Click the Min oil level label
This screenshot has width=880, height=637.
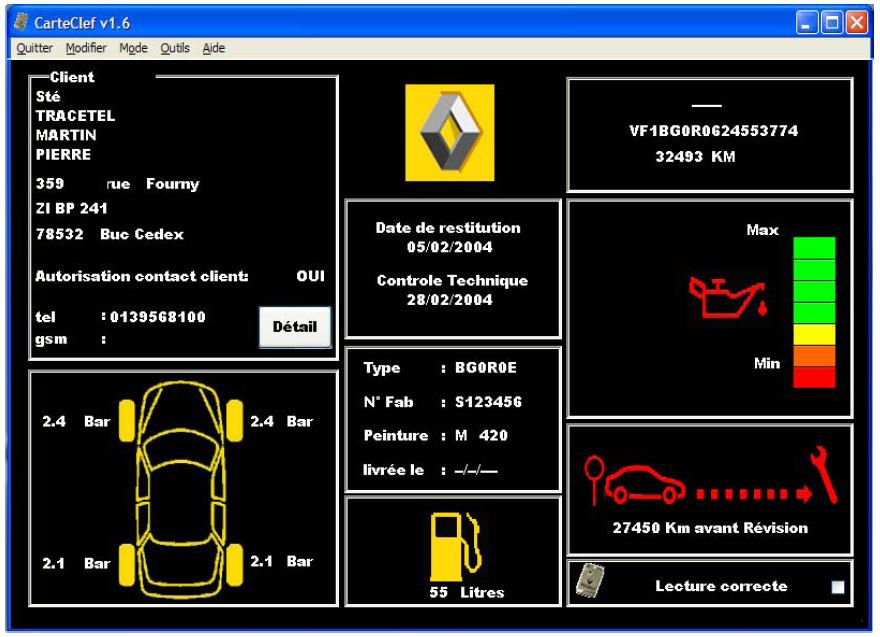[x=767, y=364]
